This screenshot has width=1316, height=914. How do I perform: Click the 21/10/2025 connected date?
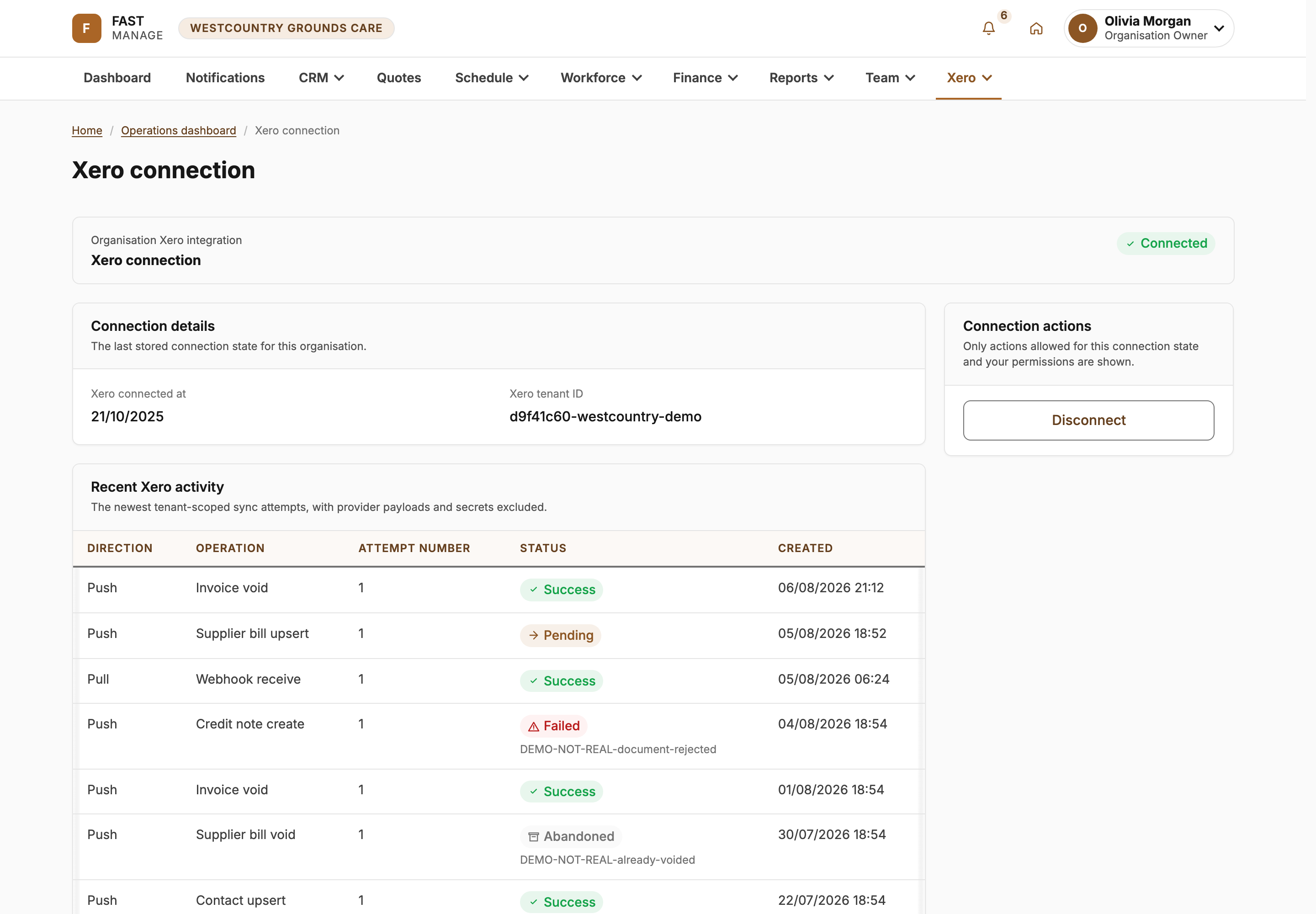127,416
